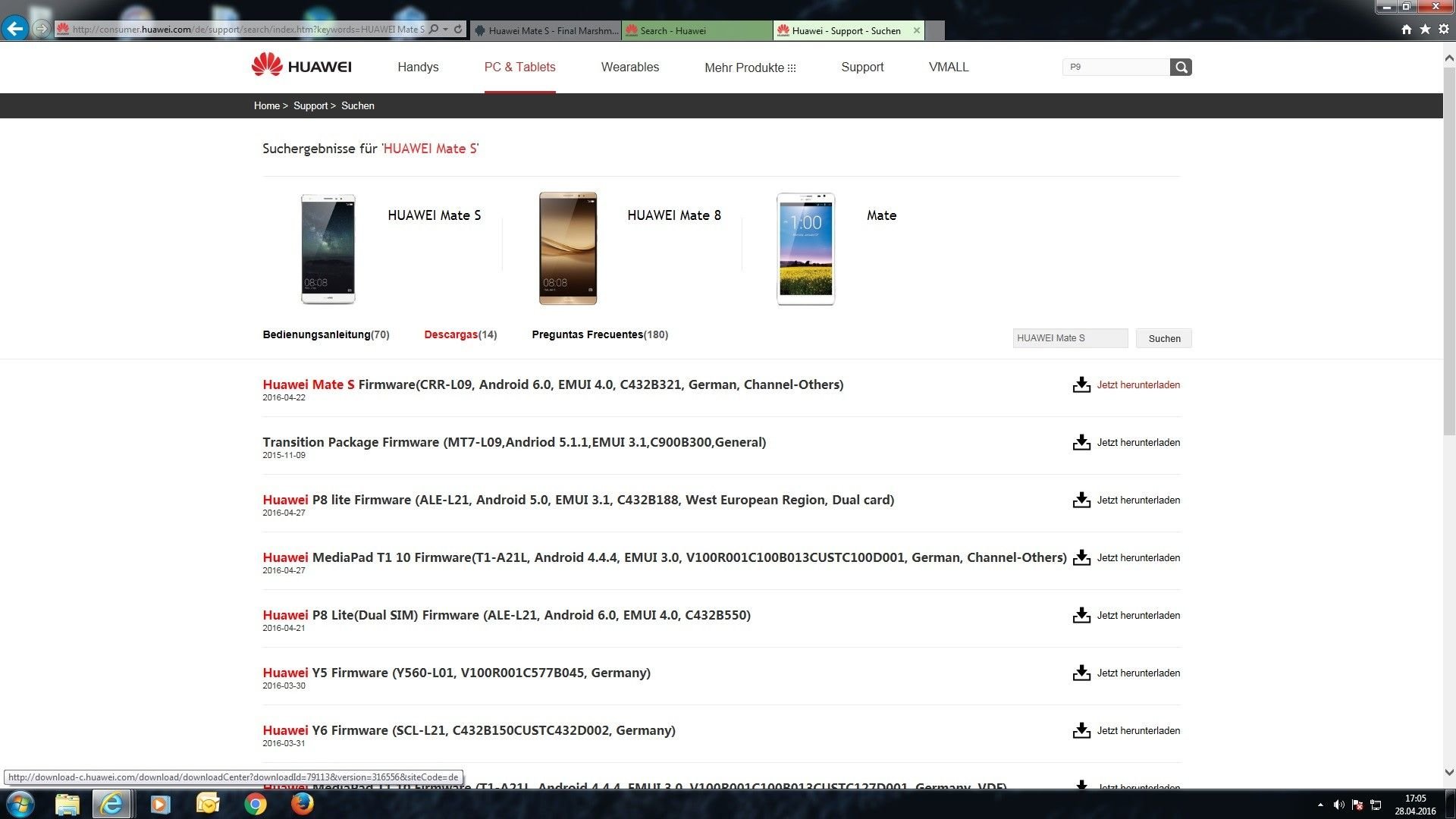Select the Descargas(14) results tab
Viewport: 1456px width, 819px height.
click(x=460, y=334)
